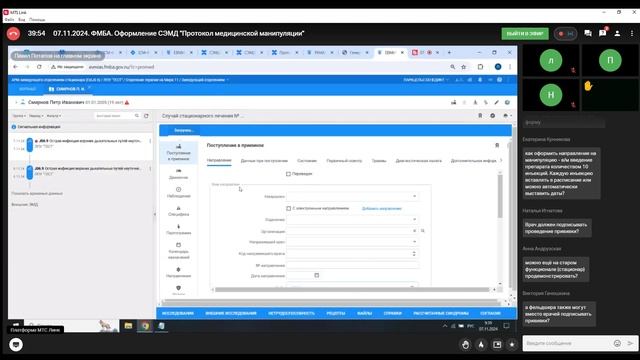Screen dimensions: 640x360
Task: Select participant avatar with letter Л
Action: (551, 60)
